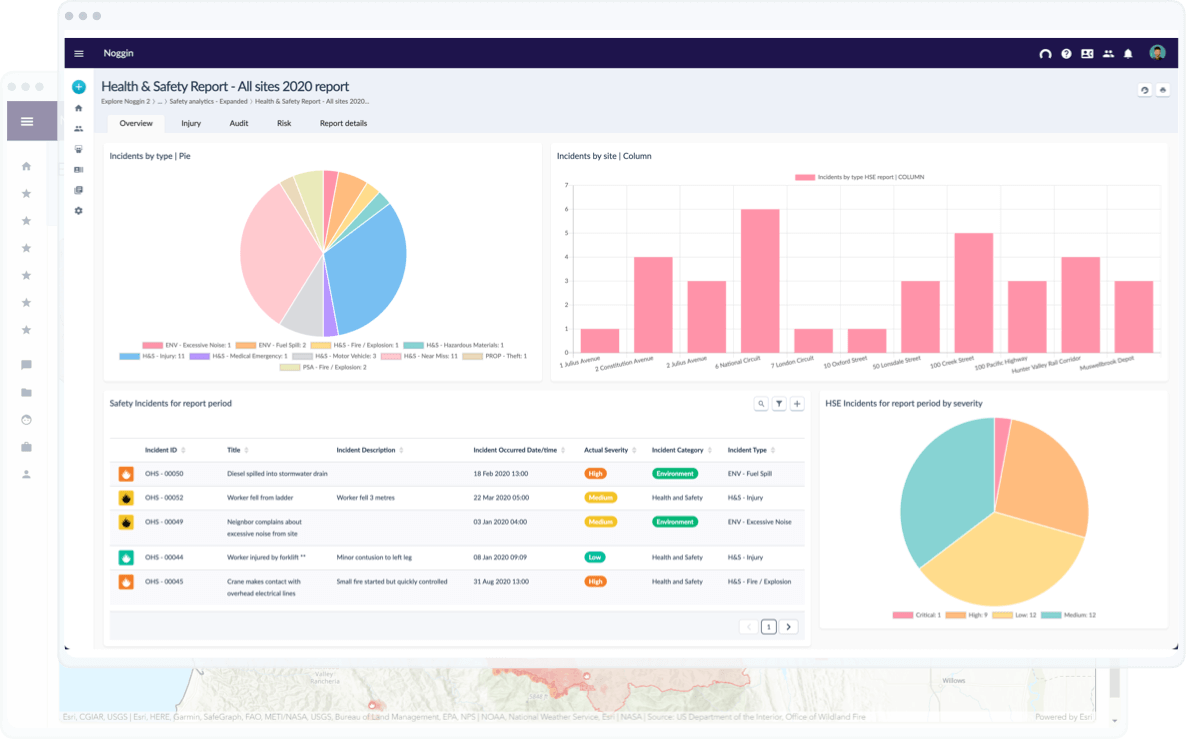Screen dimensions: 1186x740
Task: Switch to the Injury tab
Action: [191, 123]
